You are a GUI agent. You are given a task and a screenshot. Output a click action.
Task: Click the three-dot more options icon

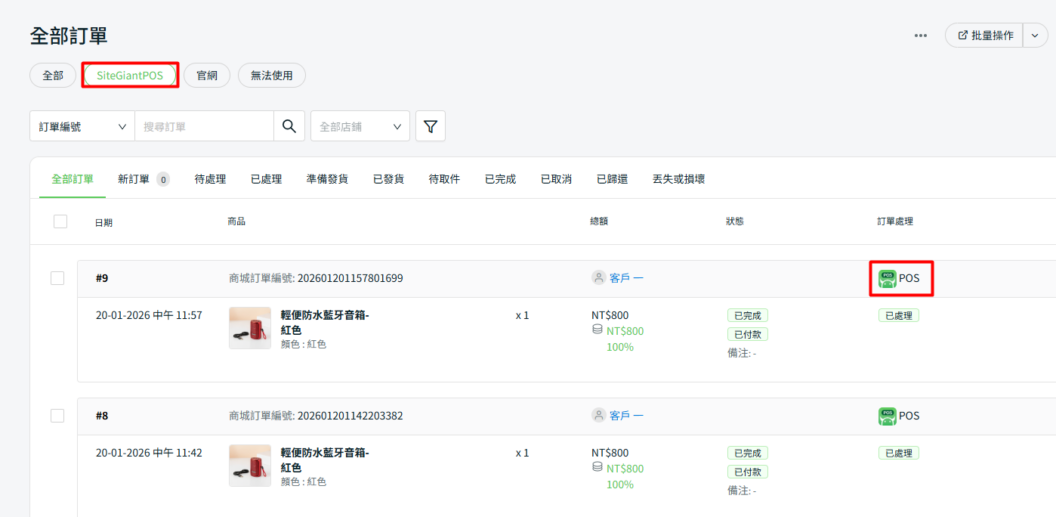[920, 36]
